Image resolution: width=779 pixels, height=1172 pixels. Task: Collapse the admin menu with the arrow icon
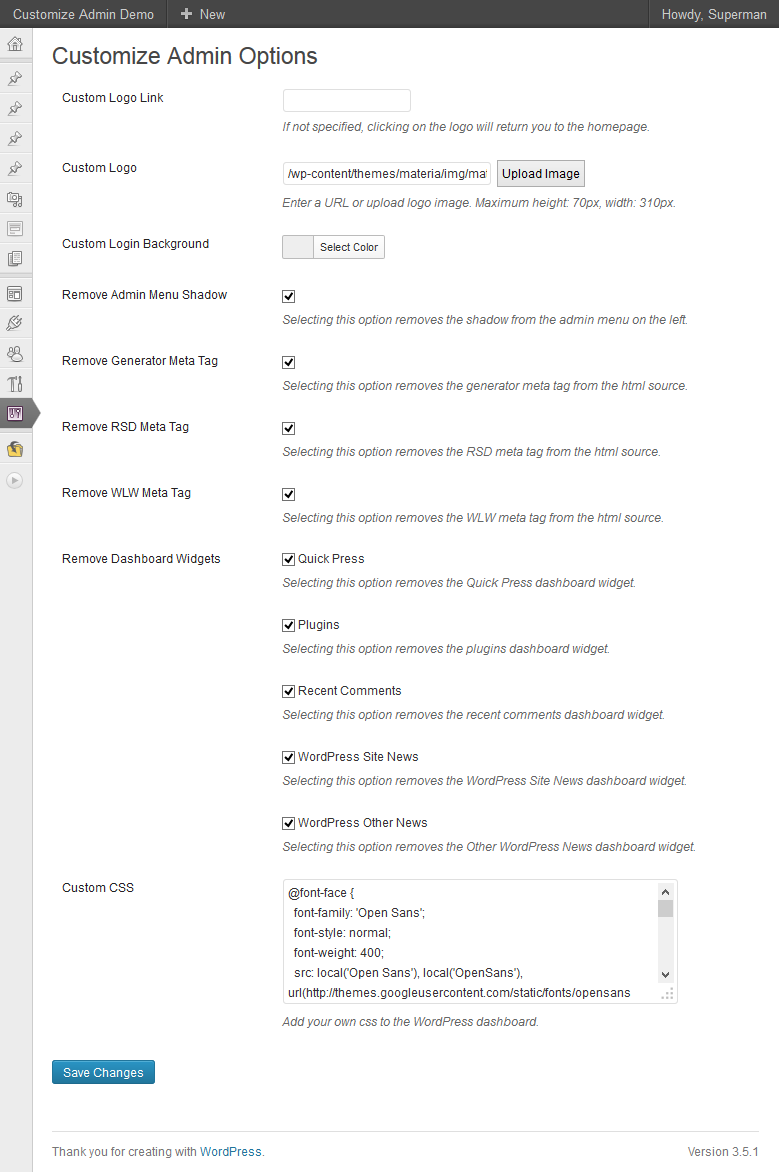[x=15, y=480]
